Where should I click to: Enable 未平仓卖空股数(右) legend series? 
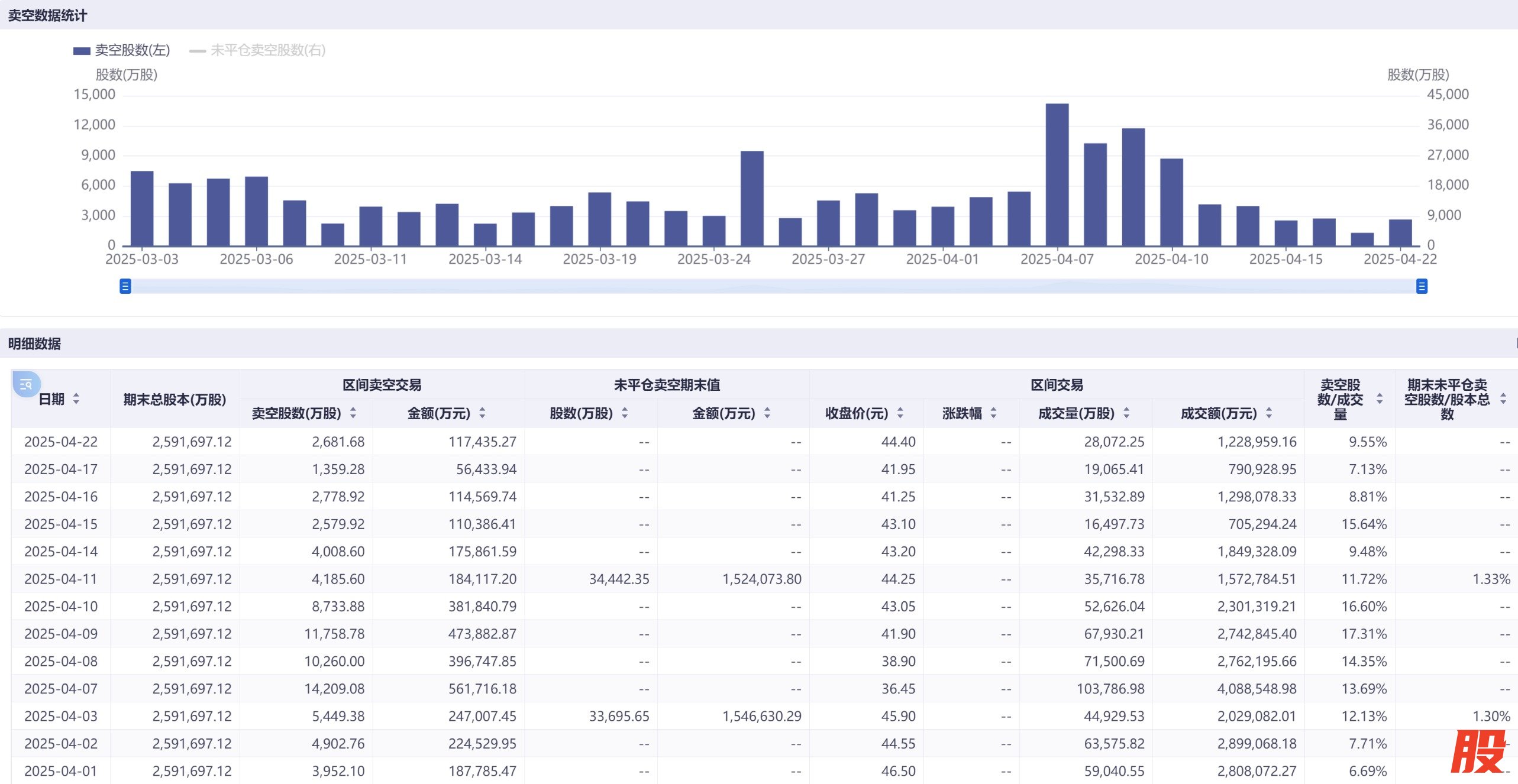[258, 50]
